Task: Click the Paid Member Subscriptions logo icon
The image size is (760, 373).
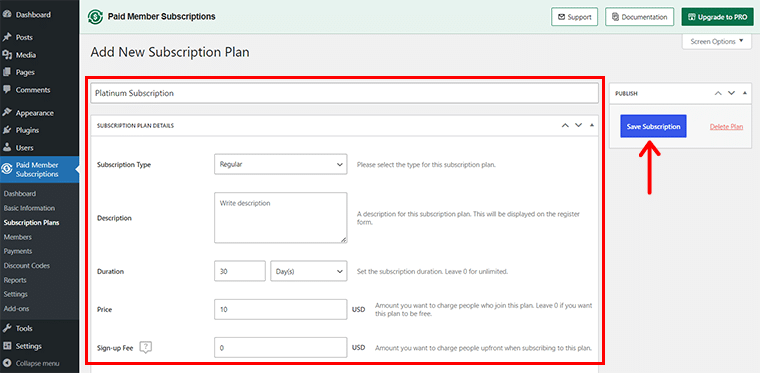Action: [95, 16]
